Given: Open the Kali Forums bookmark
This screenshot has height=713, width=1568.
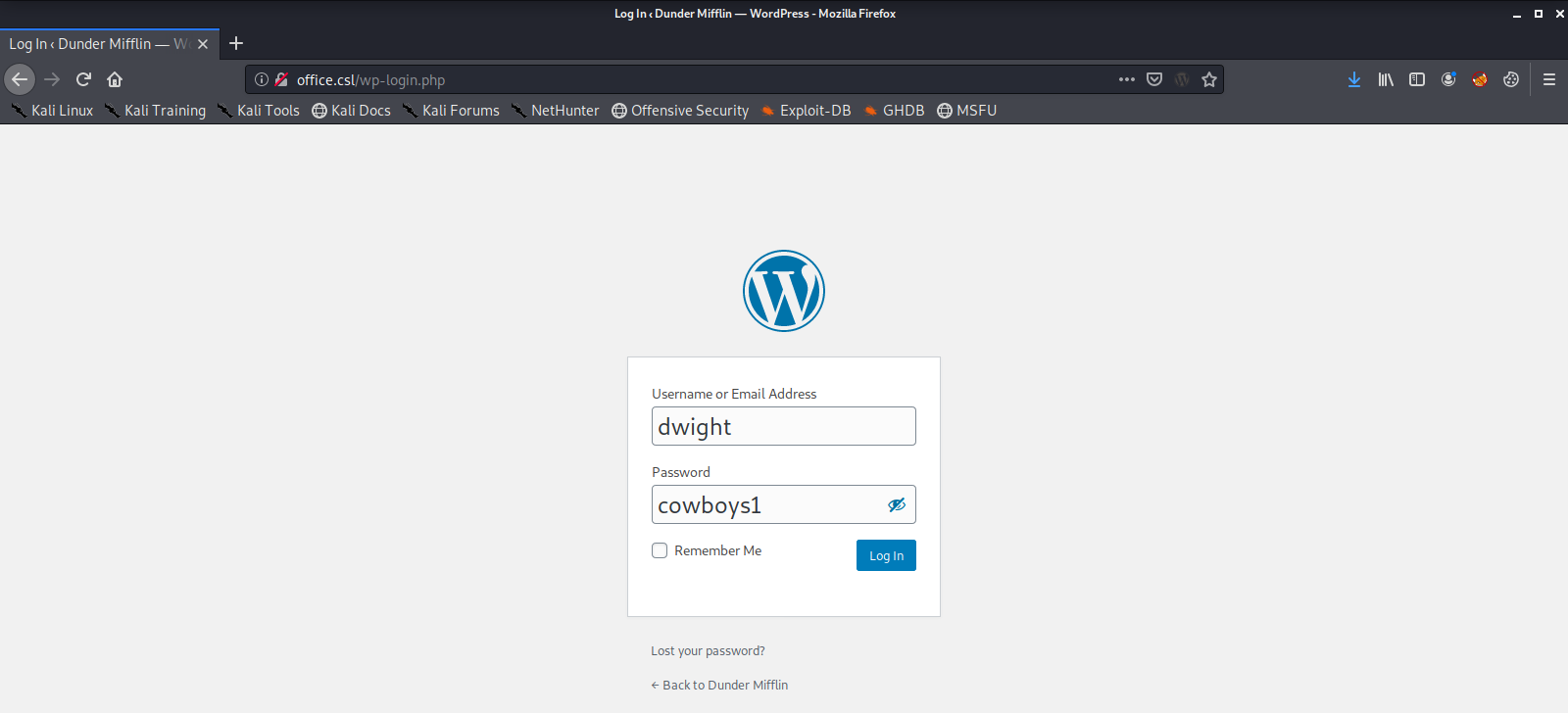Looking at the screenshot, I should click(x=451, y=111).
